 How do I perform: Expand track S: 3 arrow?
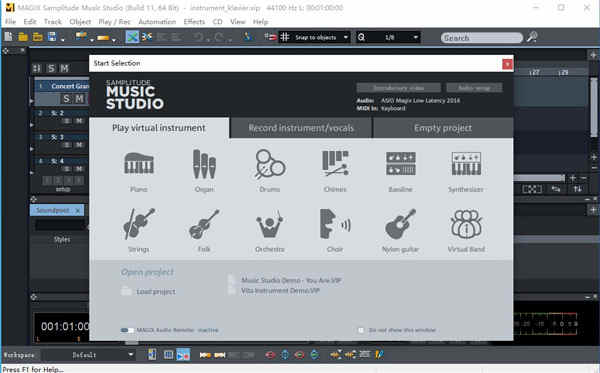click(x=32, y=149)
